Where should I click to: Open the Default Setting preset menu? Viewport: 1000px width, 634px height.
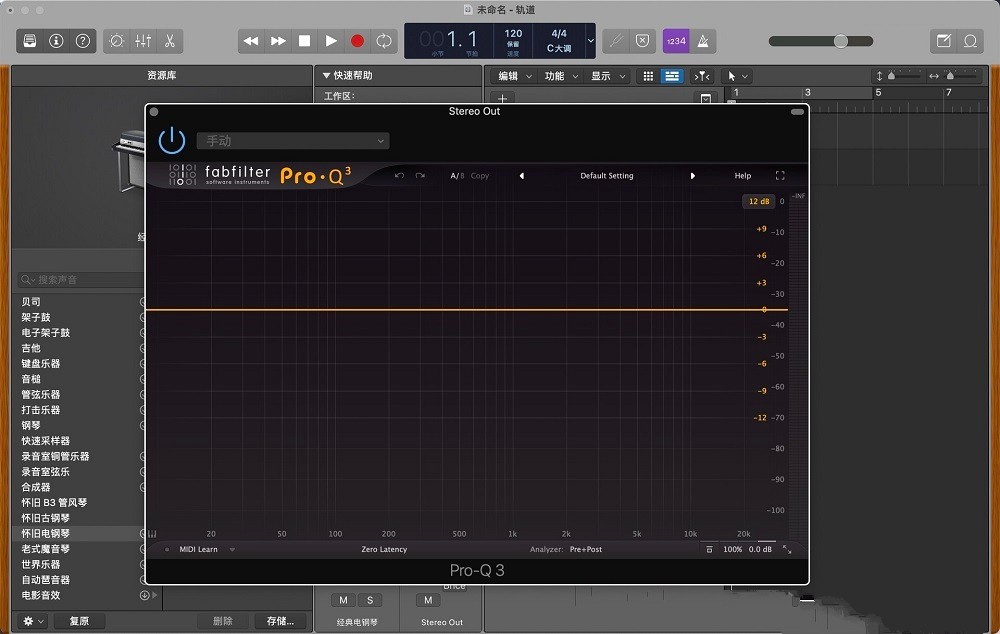point(607,175)
